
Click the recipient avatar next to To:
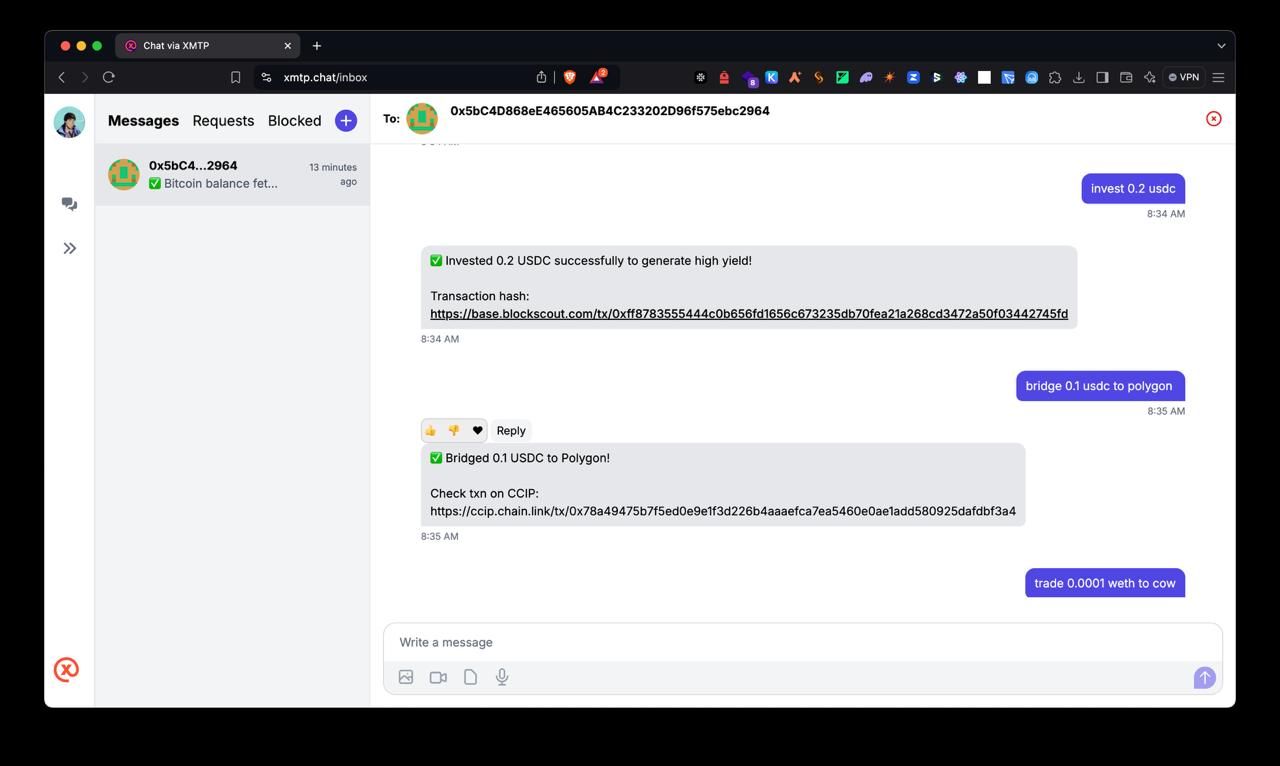click(x=422, y=118)
